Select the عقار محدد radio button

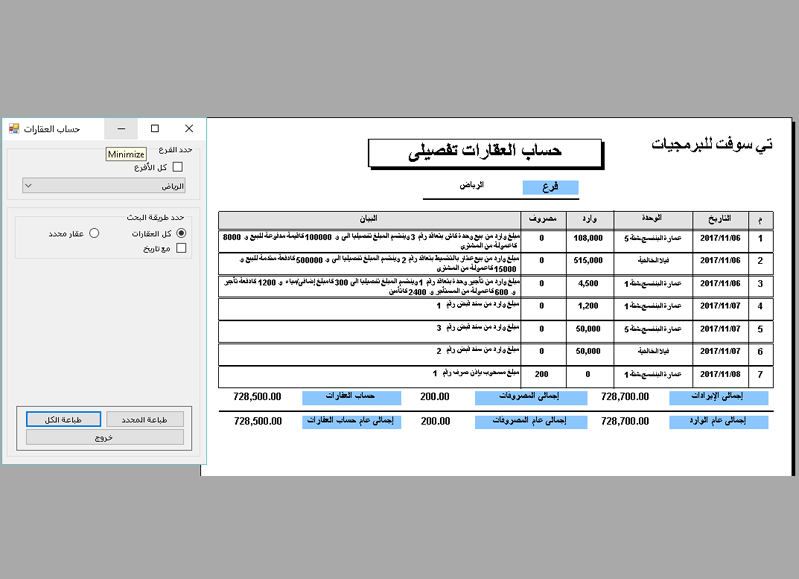click(x=94, y=233)
